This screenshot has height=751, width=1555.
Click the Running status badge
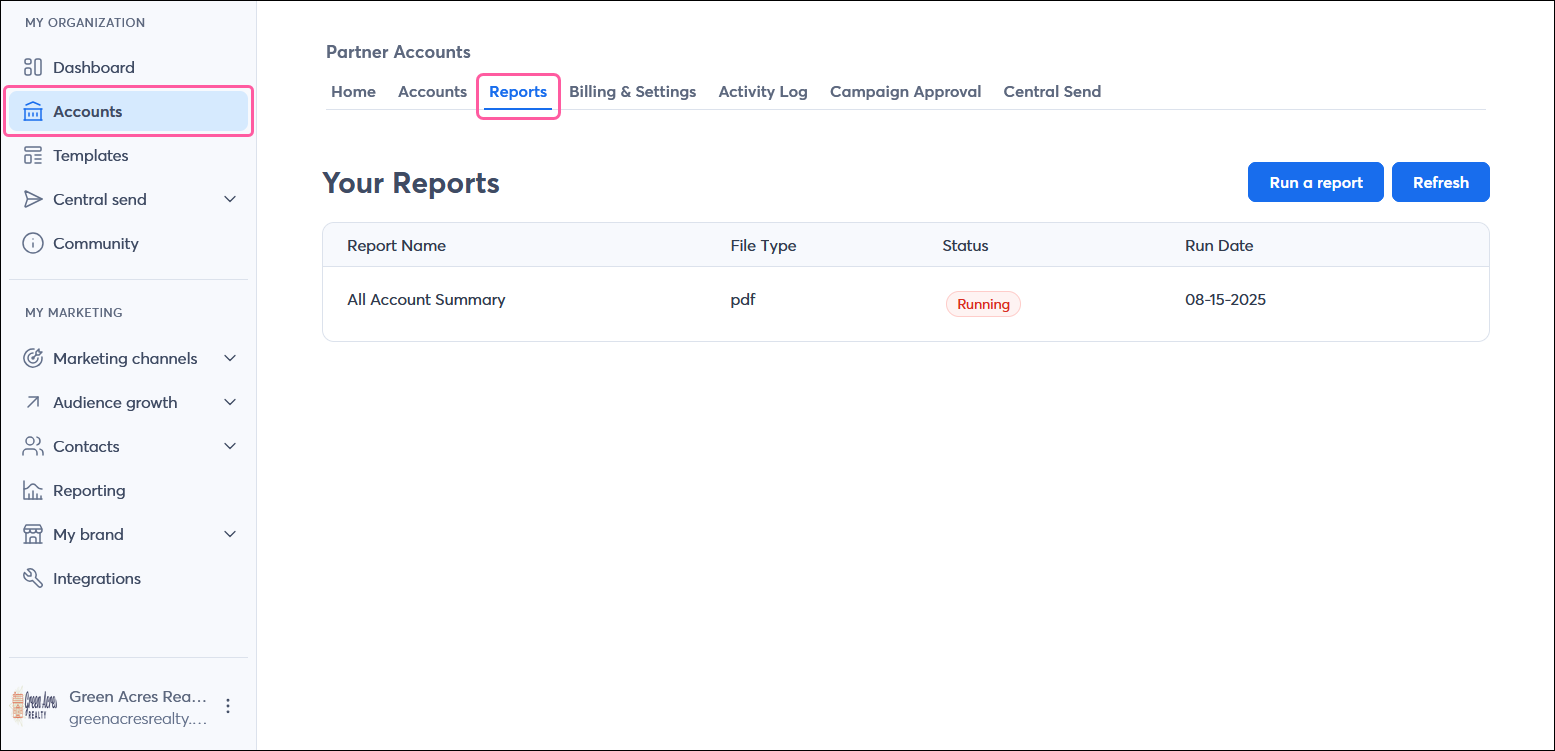click(x=983, y=304)
